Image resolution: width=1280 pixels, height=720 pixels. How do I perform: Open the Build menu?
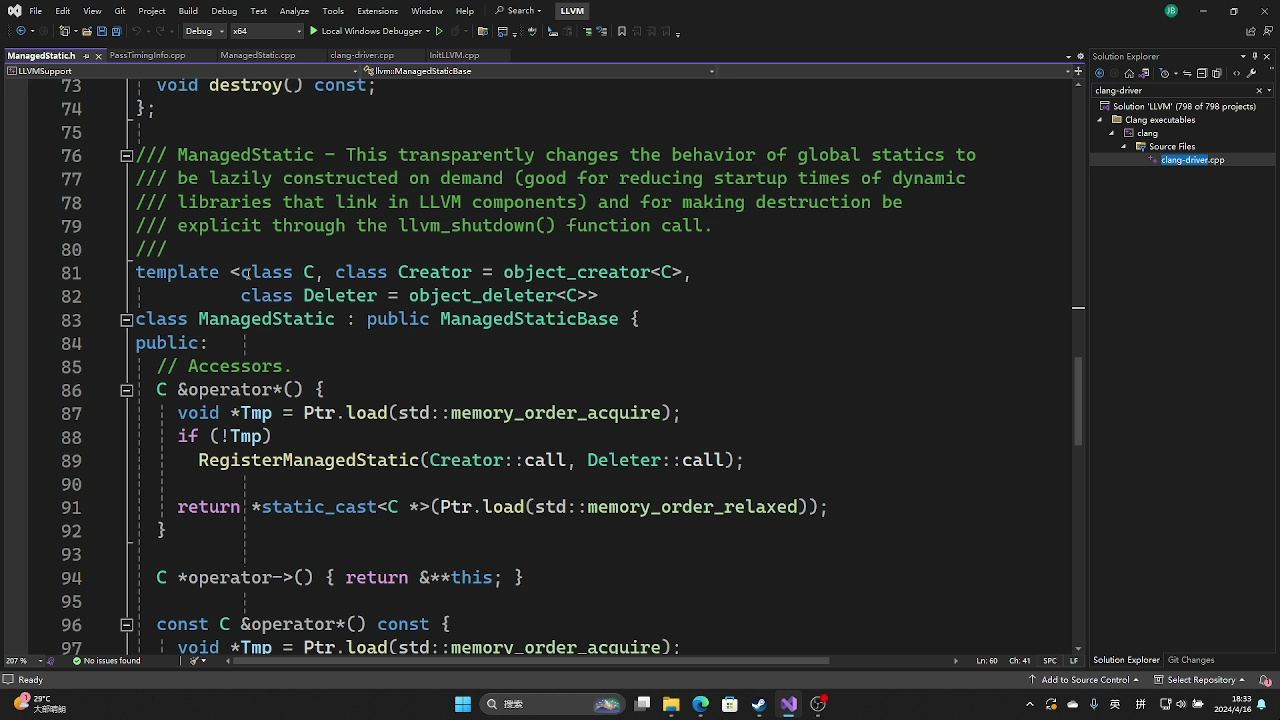(188, 11)
